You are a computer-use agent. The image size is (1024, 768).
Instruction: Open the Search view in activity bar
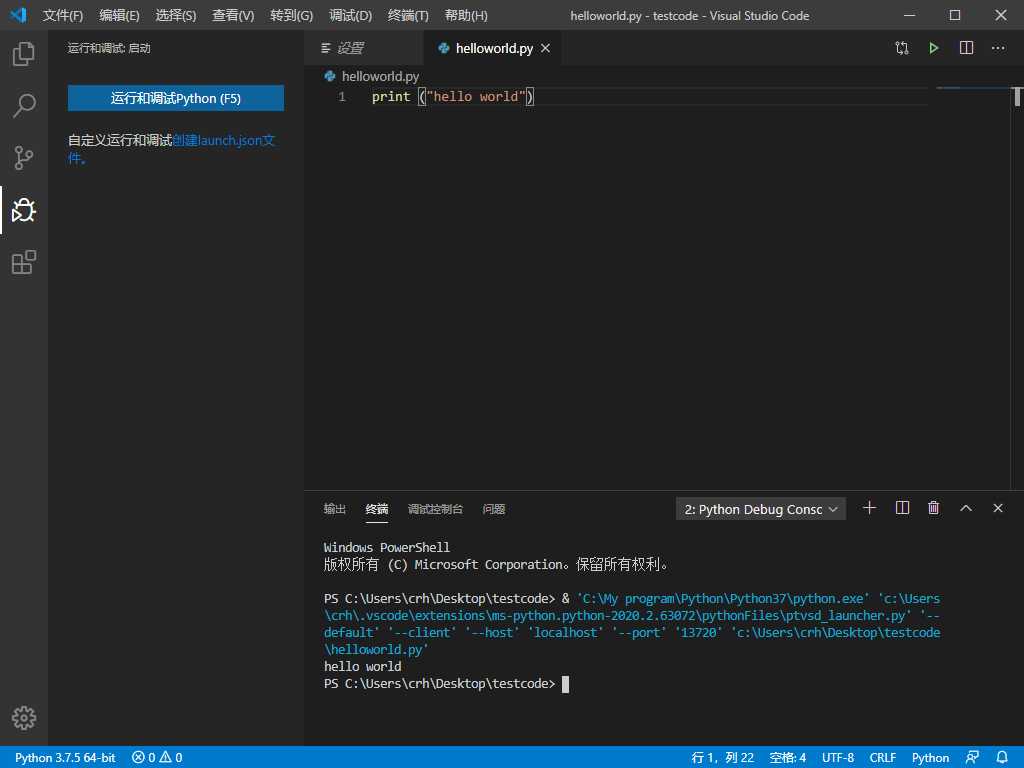[x=24, y=105]
